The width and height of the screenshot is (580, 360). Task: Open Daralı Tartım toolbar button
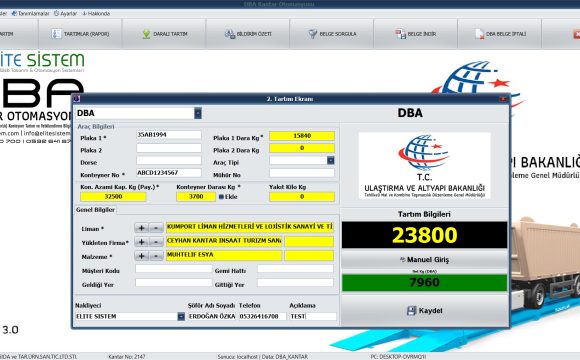pyautogui.click(x=164, y=34)
